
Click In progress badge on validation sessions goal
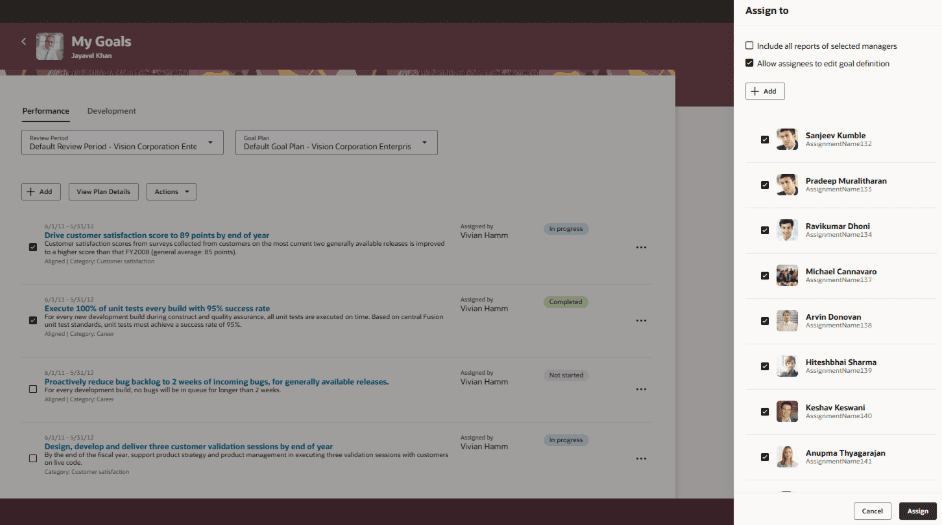[x=566, y=440]
